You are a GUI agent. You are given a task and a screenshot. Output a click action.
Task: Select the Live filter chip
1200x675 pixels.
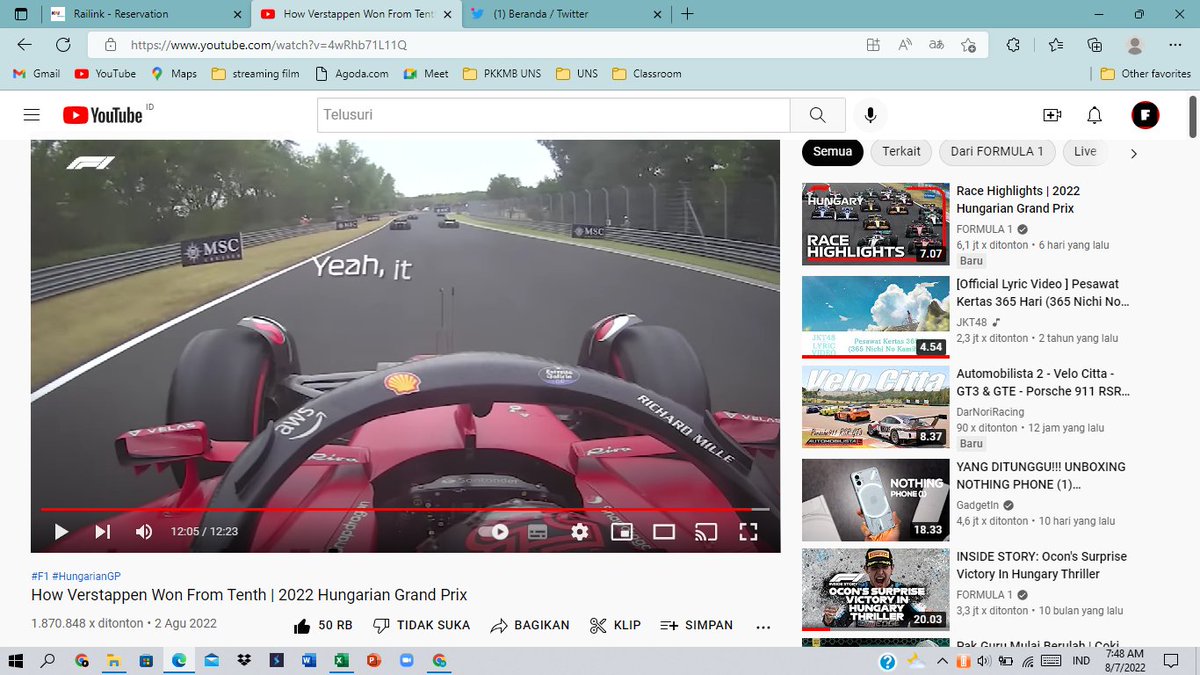pos(1085,152)
